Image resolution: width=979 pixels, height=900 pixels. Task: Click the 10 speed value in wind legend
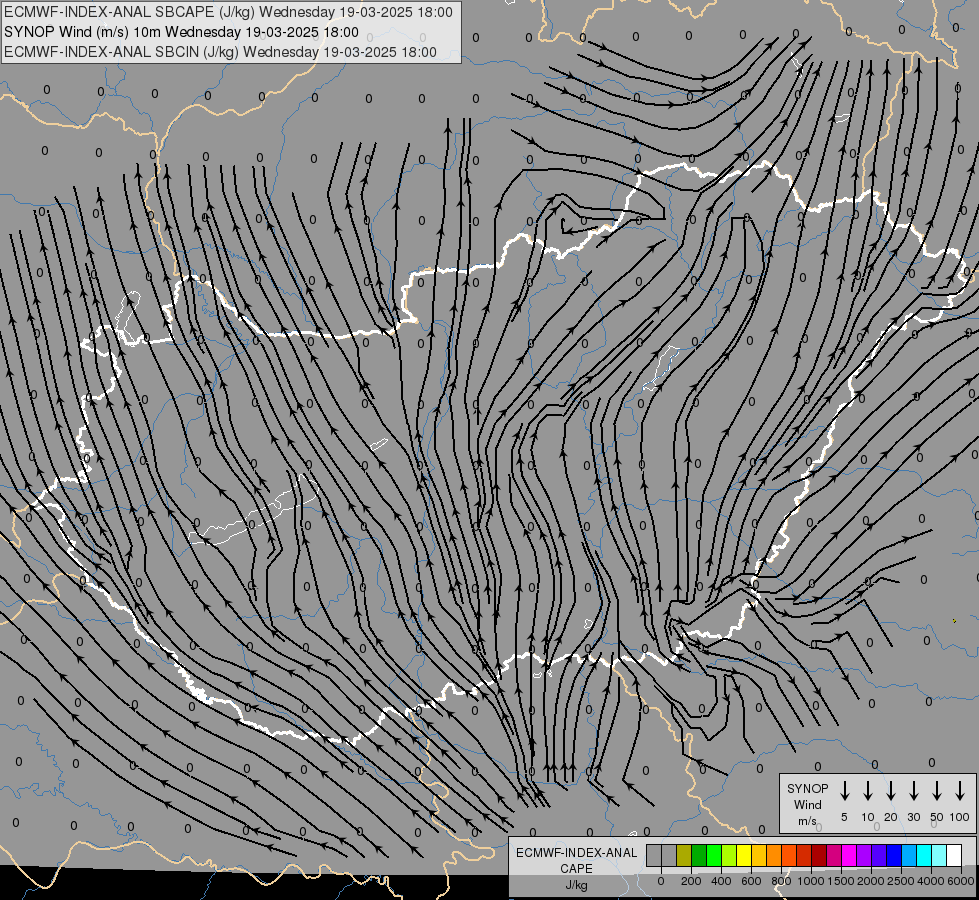pyautogui.click(x=868, y=817)
